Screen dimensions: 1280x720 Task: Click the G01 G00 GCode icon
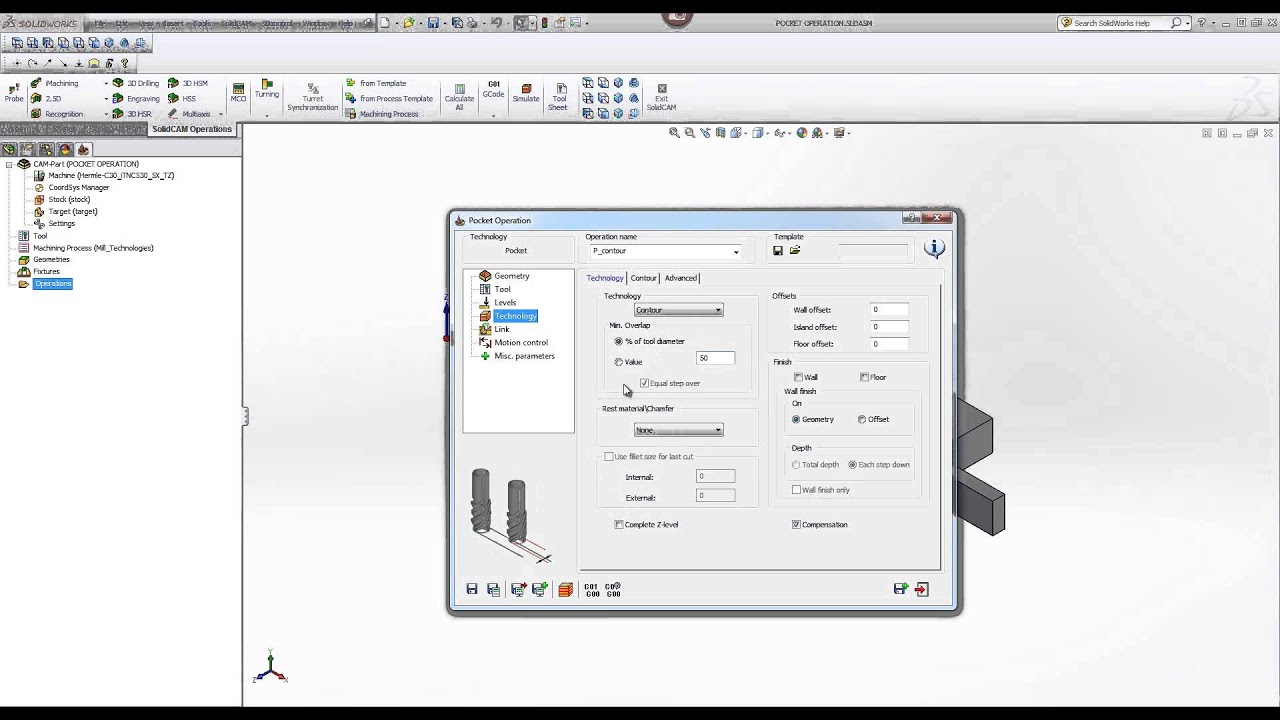[x=592, y=590]
